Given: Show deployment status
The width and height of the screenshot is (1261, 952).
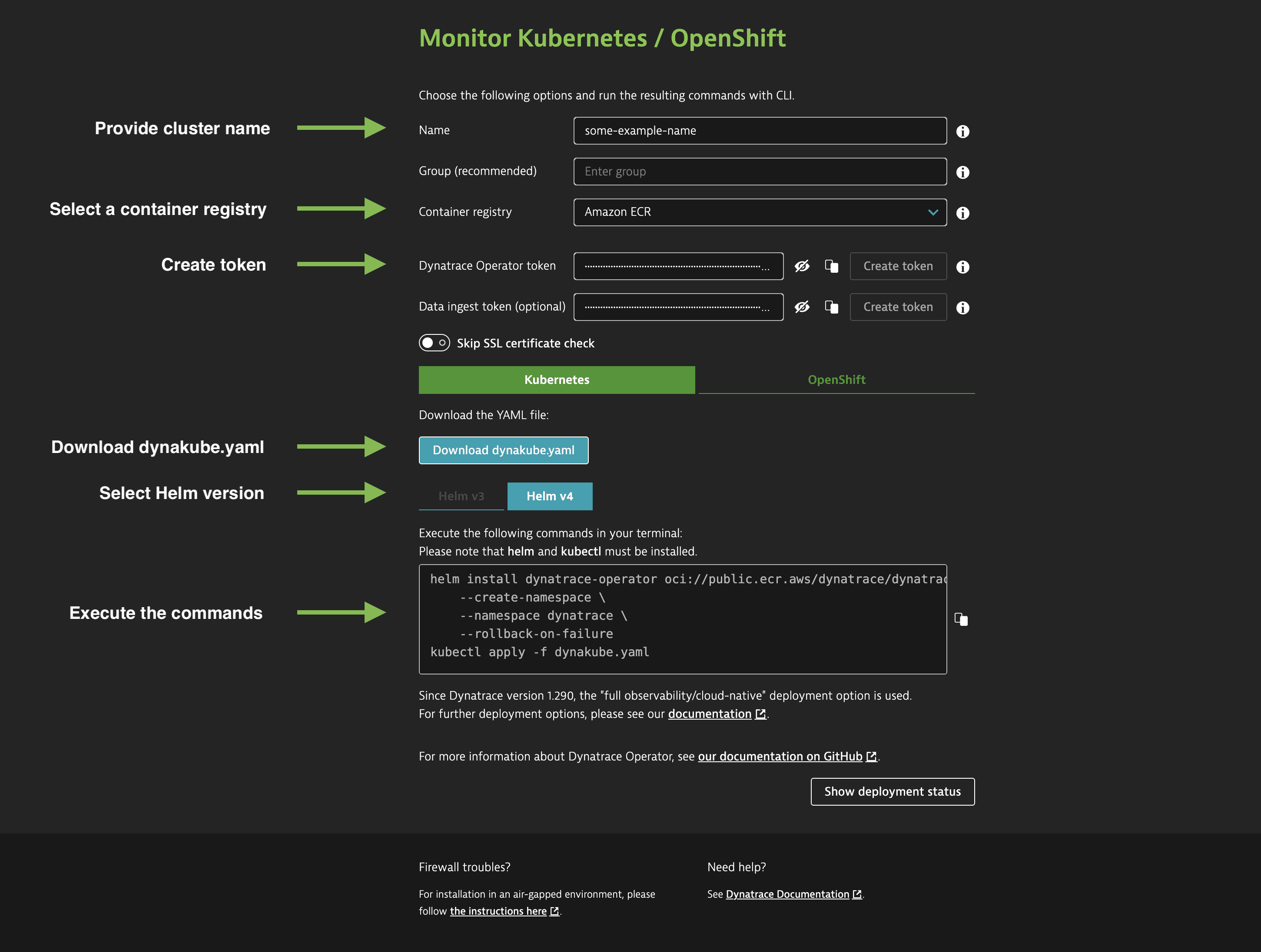Looking at the screenshot, I should [893, 792].
